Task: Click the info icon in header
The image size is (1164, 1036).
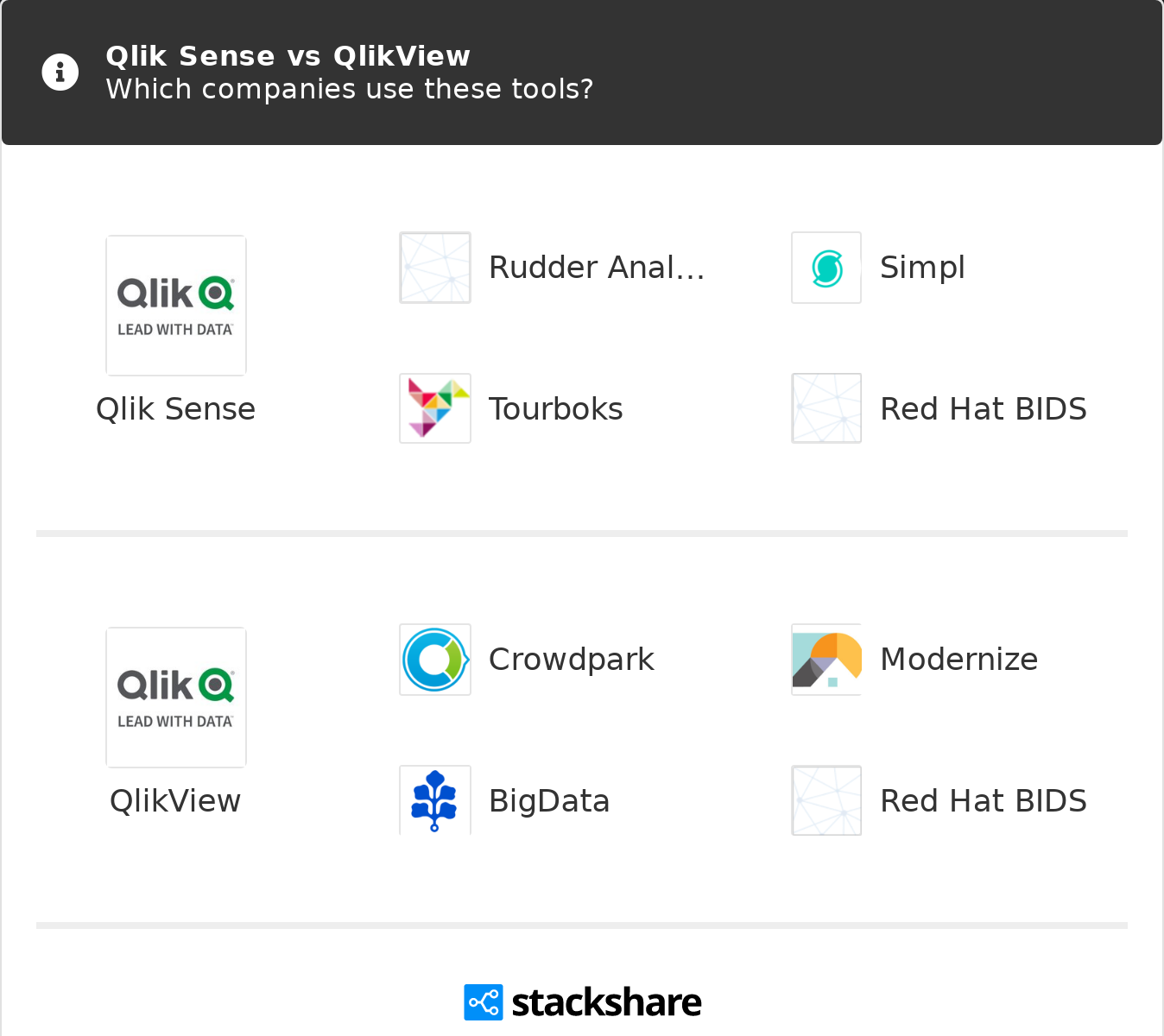Action: [60, 73]
